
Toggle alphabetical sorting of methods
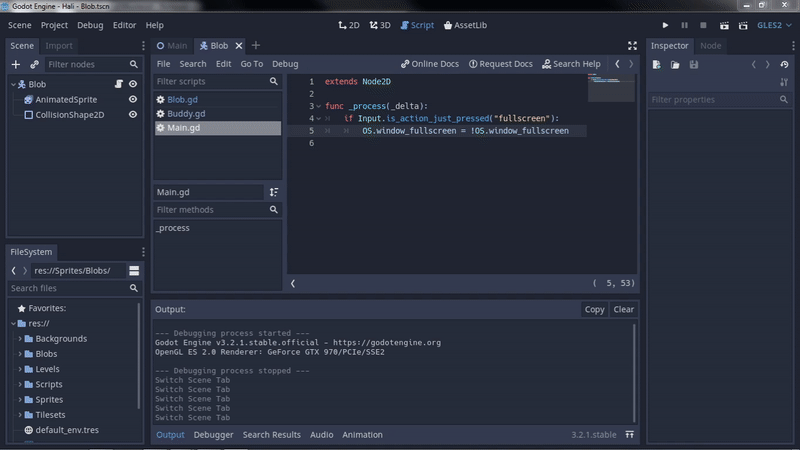tap(274, 192)
